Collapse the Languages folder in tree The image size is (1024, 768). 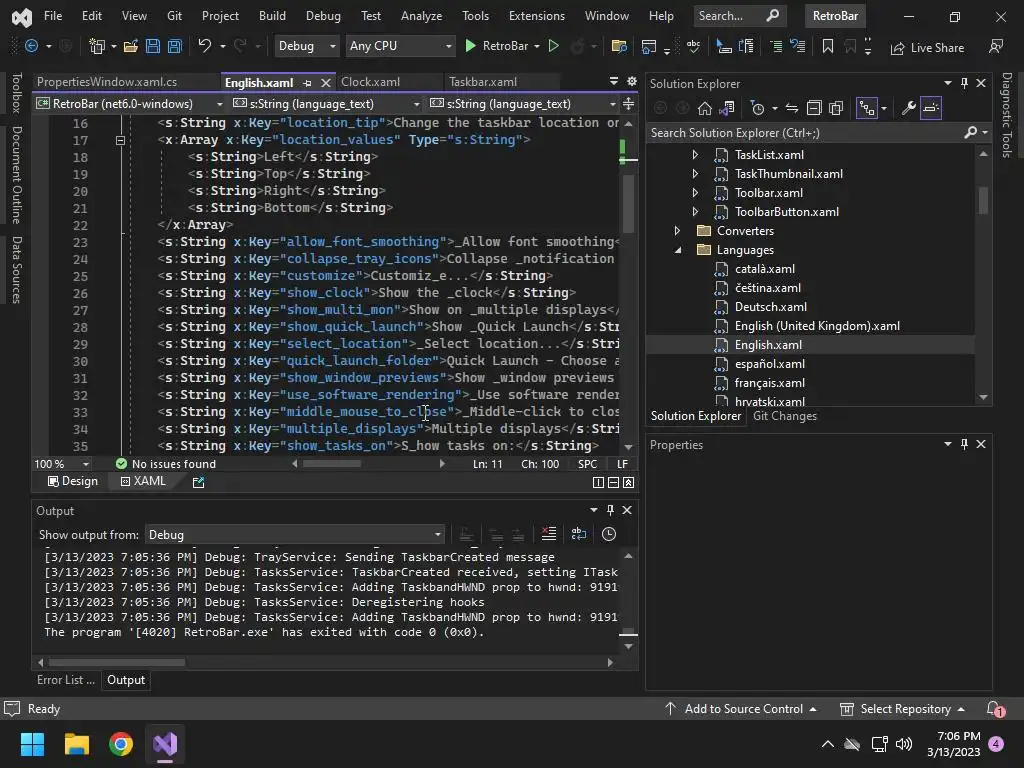(678, 250)
